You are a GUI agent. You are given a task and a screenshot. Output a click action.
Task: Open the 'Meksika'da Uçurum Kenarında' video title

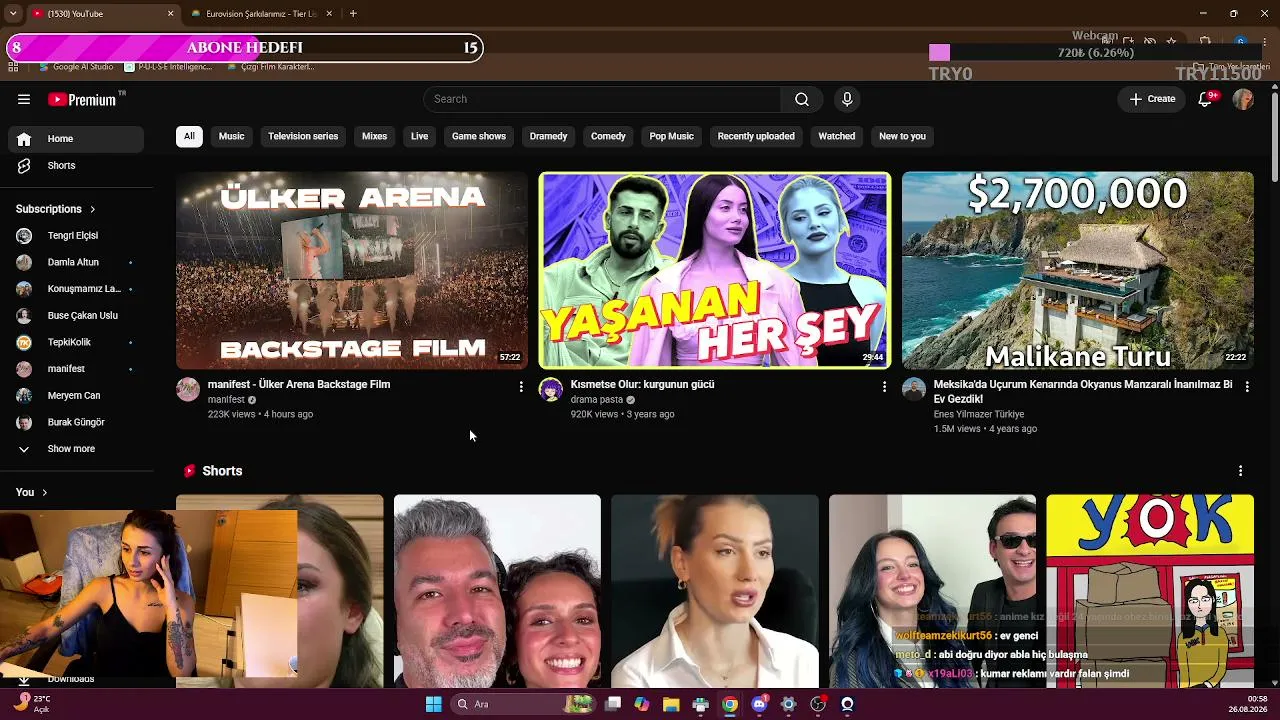(x=1083, y=391)
